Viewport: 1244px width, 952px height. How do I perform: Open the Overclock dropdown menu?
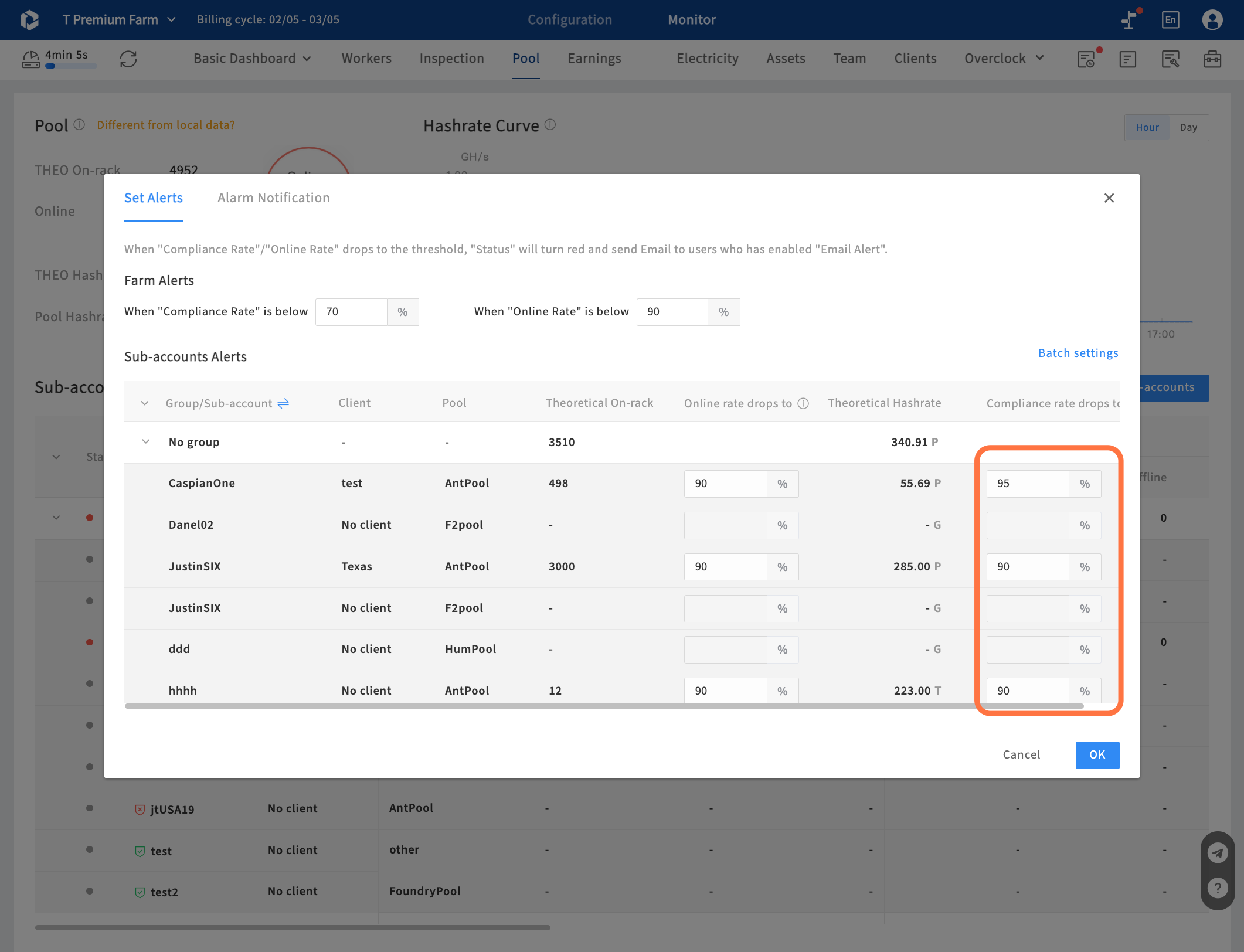tap(1004, 59)
